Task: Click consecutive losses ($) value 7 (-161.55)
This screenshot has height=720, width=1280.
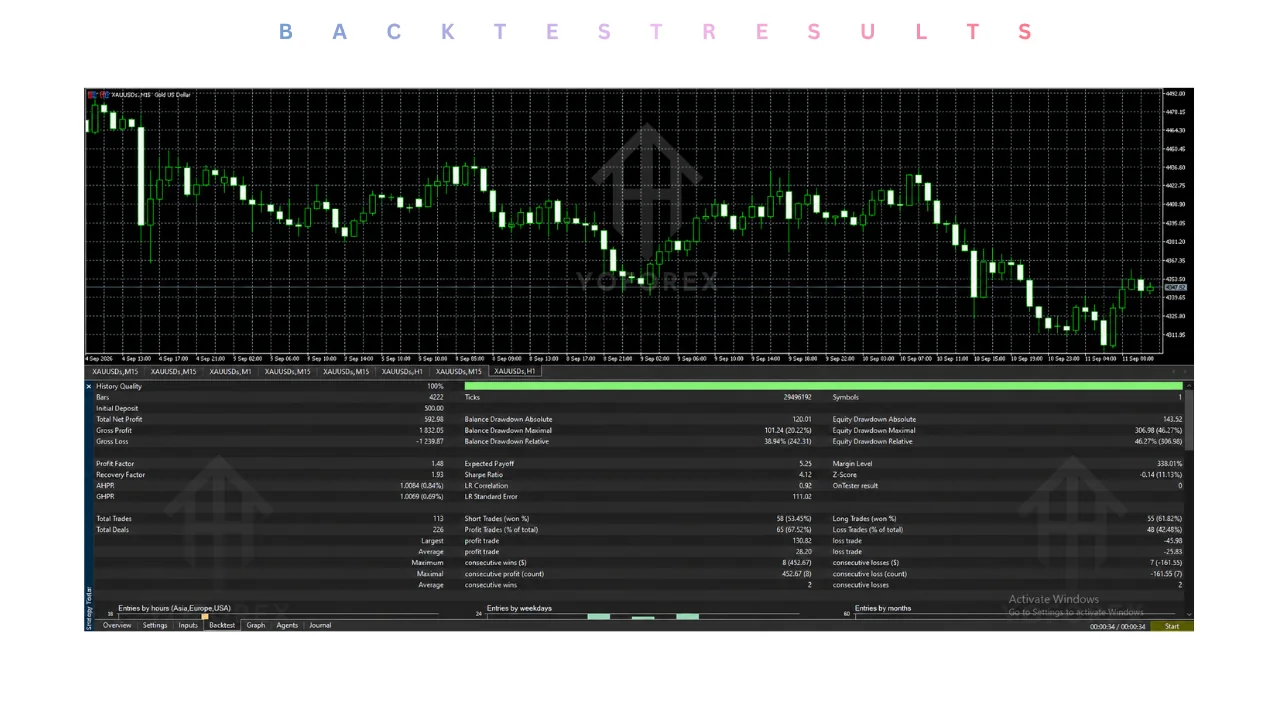Action: point(1166,563)
